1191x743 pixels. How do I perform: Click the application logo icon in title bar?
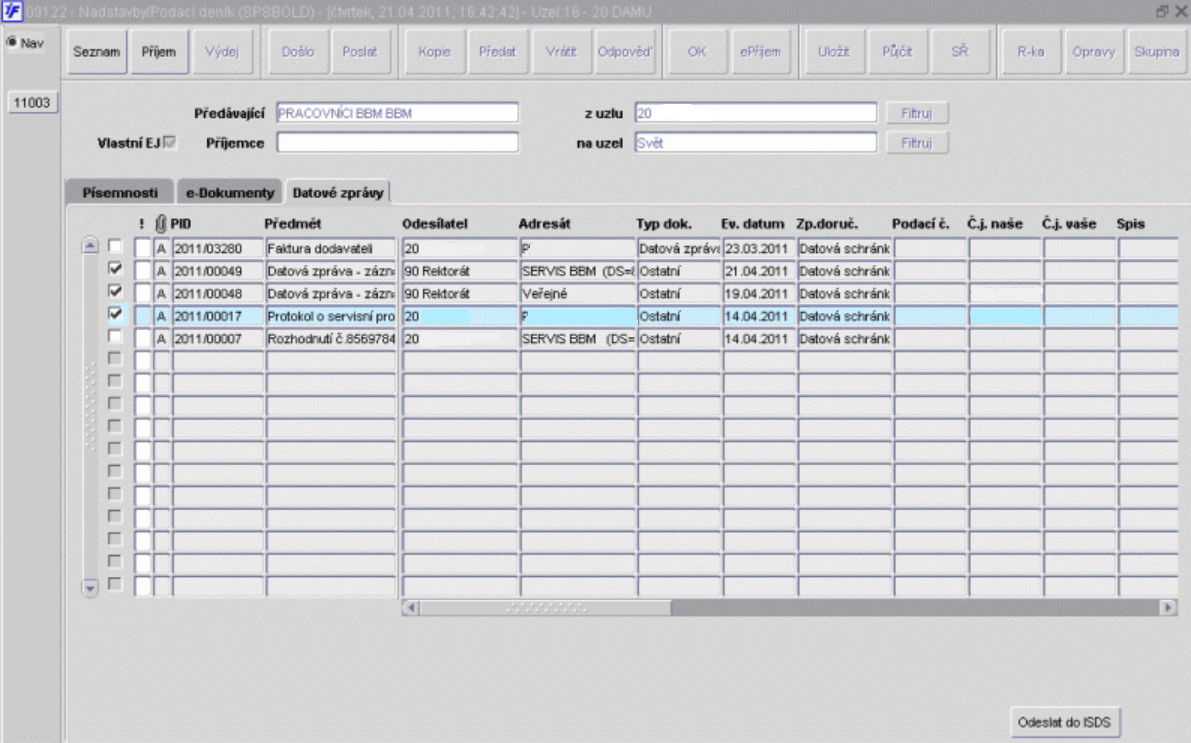12,11
